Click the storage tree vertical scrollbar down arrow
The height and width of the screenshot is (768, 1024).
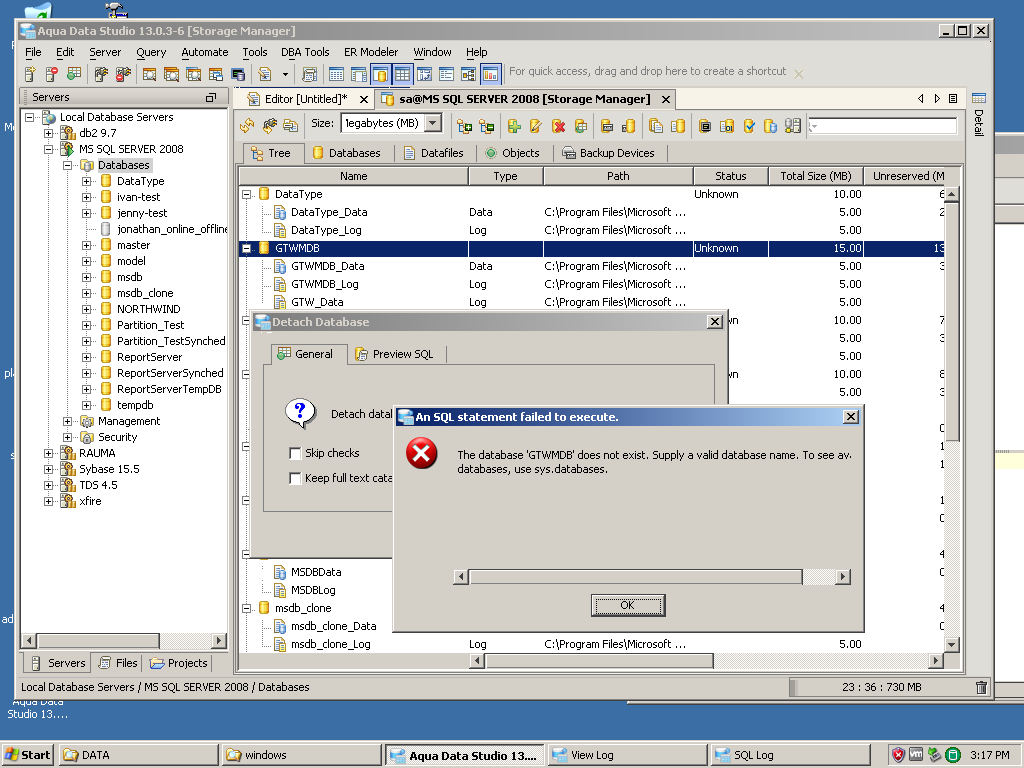952,645
